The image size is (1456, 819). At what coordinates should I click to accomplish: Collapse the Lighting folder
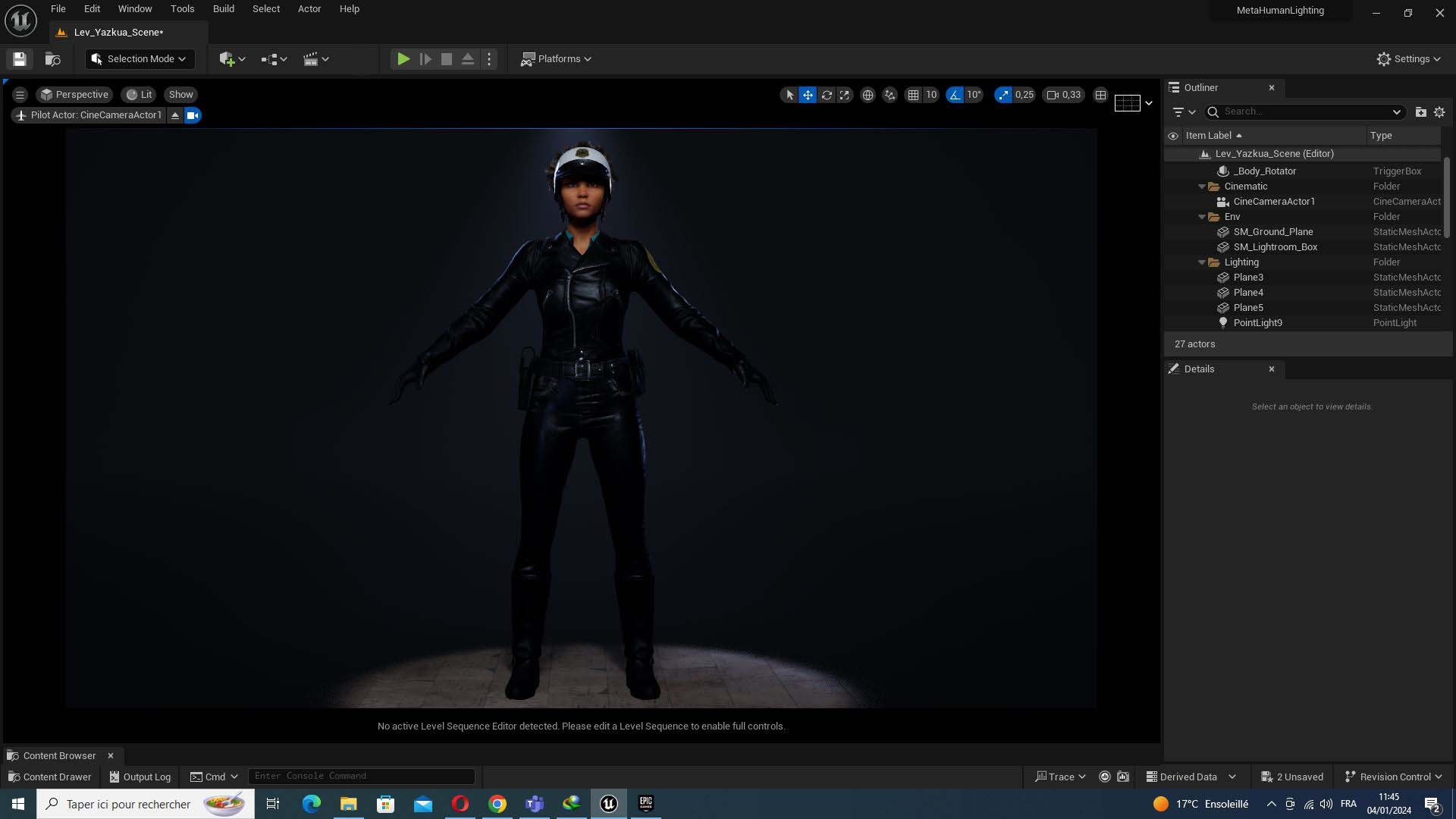point(1202,262)
